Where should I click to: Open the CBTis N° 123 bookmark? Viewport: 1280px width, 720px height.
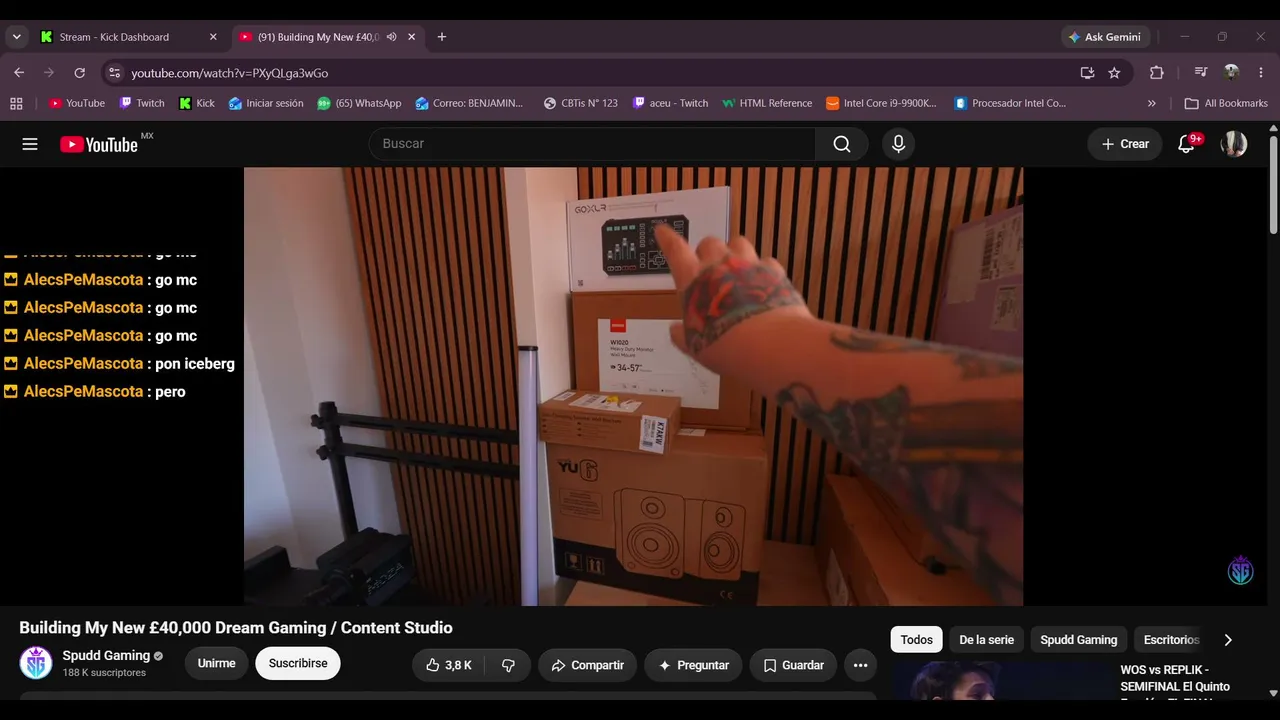tap(581, 103)
